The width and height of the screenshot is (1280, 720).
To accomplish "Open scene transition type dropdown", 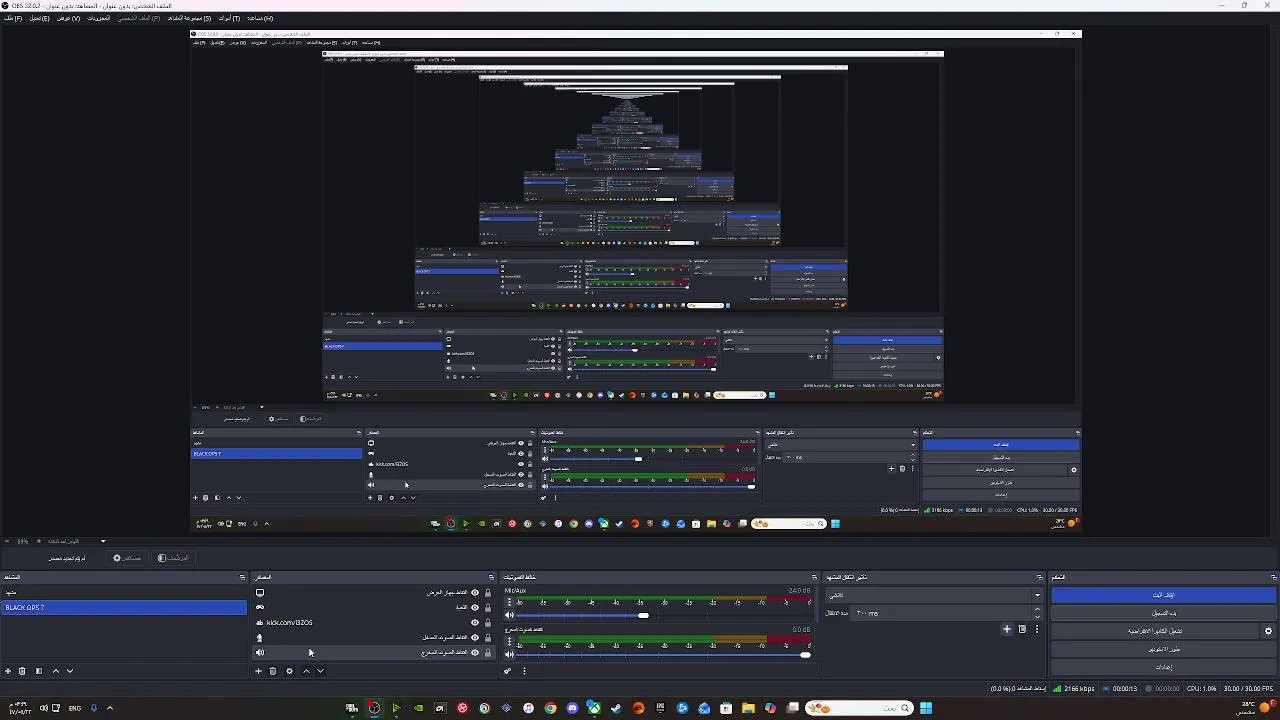I will [933, 595].
